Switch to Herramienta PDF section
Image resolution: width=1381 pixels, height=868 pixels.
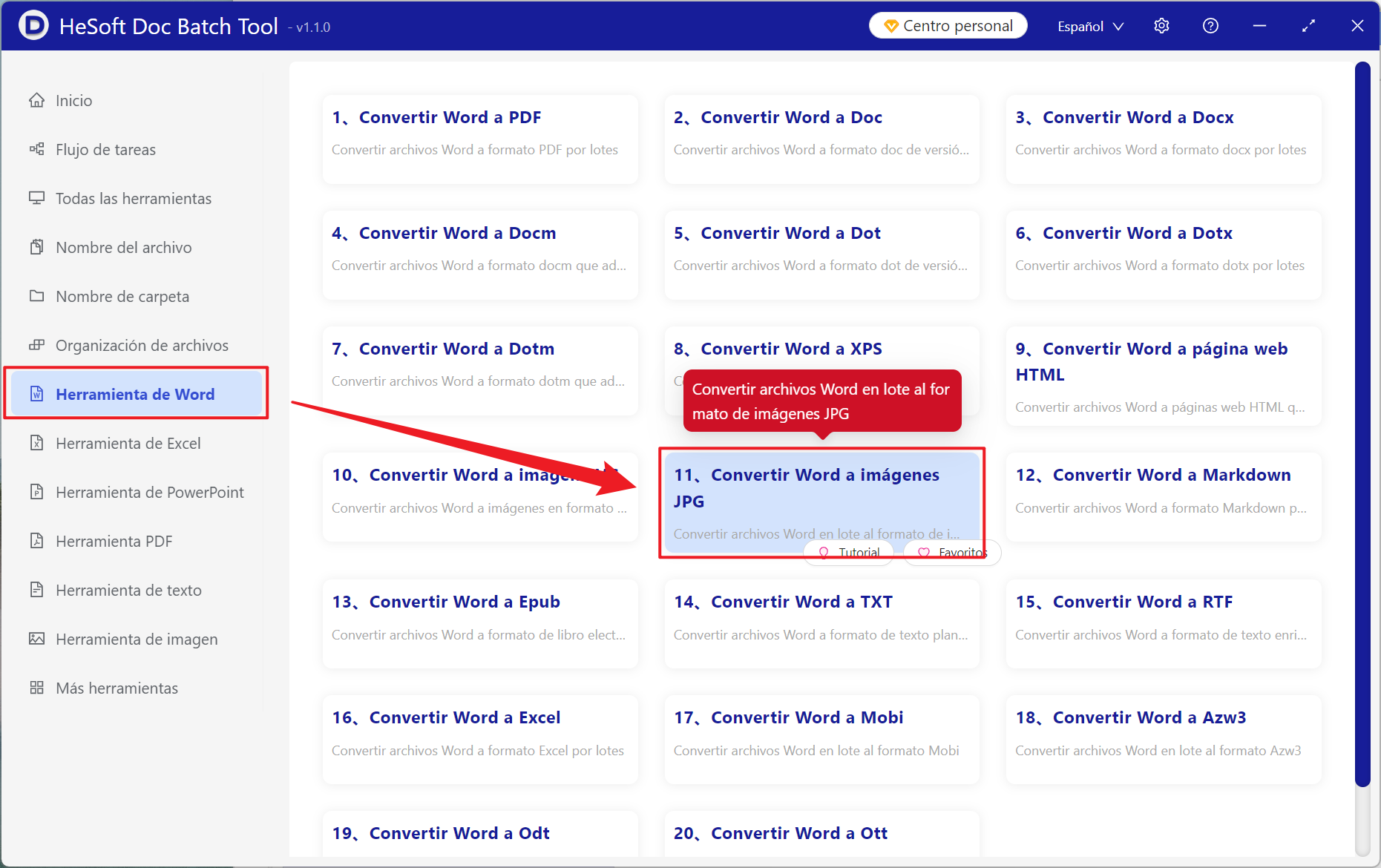pos(135,541)
